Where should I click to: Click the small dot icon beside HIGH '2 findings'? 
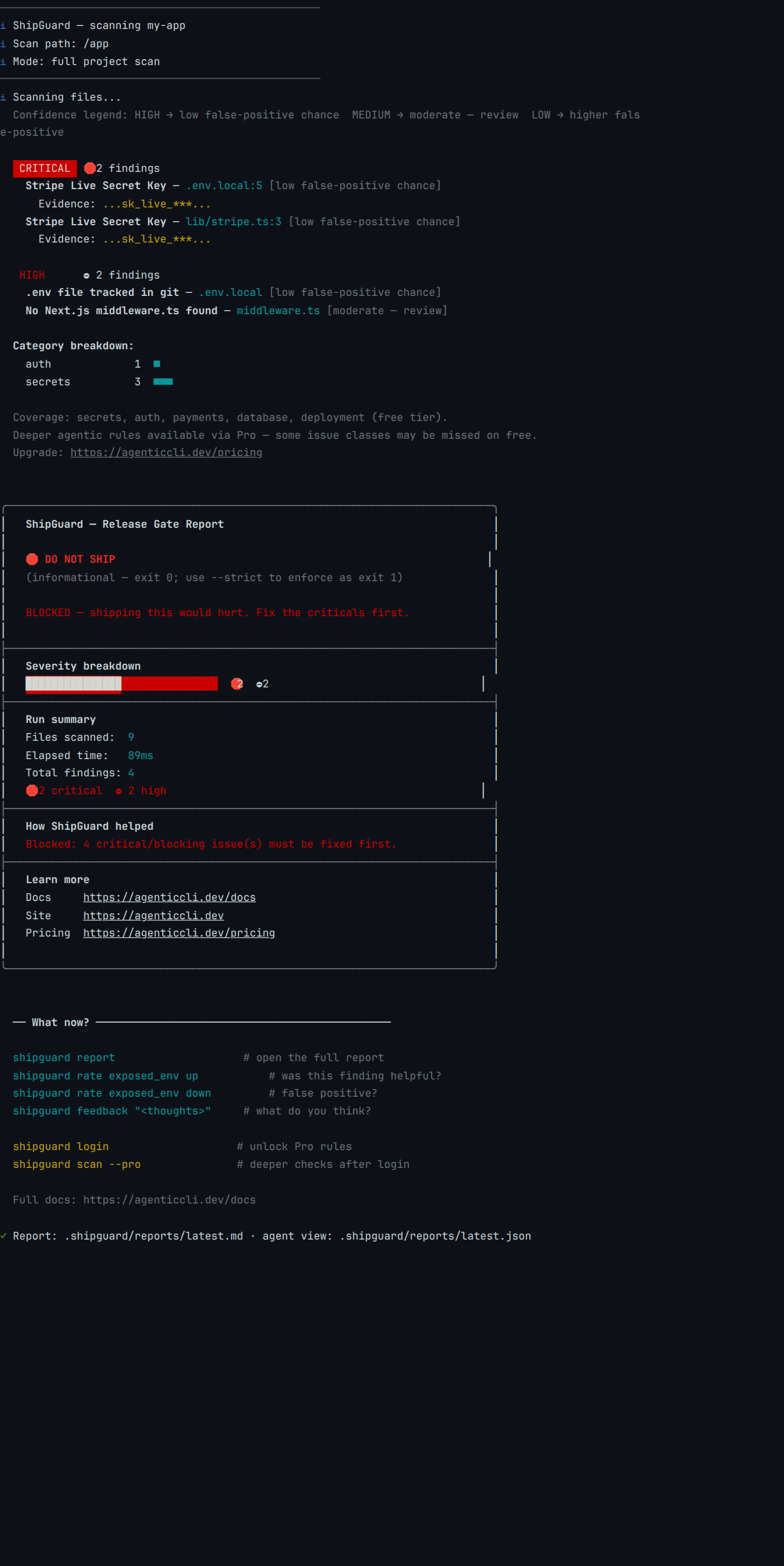[x=86, y=276]
